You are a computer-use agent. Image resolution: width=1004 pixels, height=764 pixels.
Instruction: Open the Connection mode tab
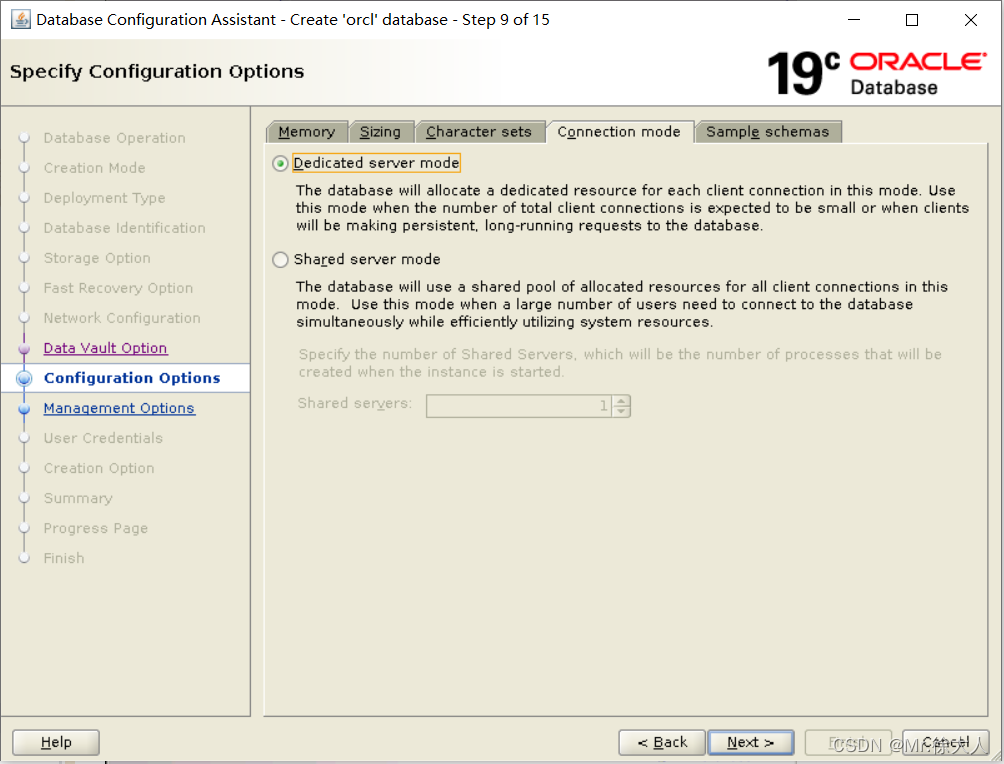[619, 131]
